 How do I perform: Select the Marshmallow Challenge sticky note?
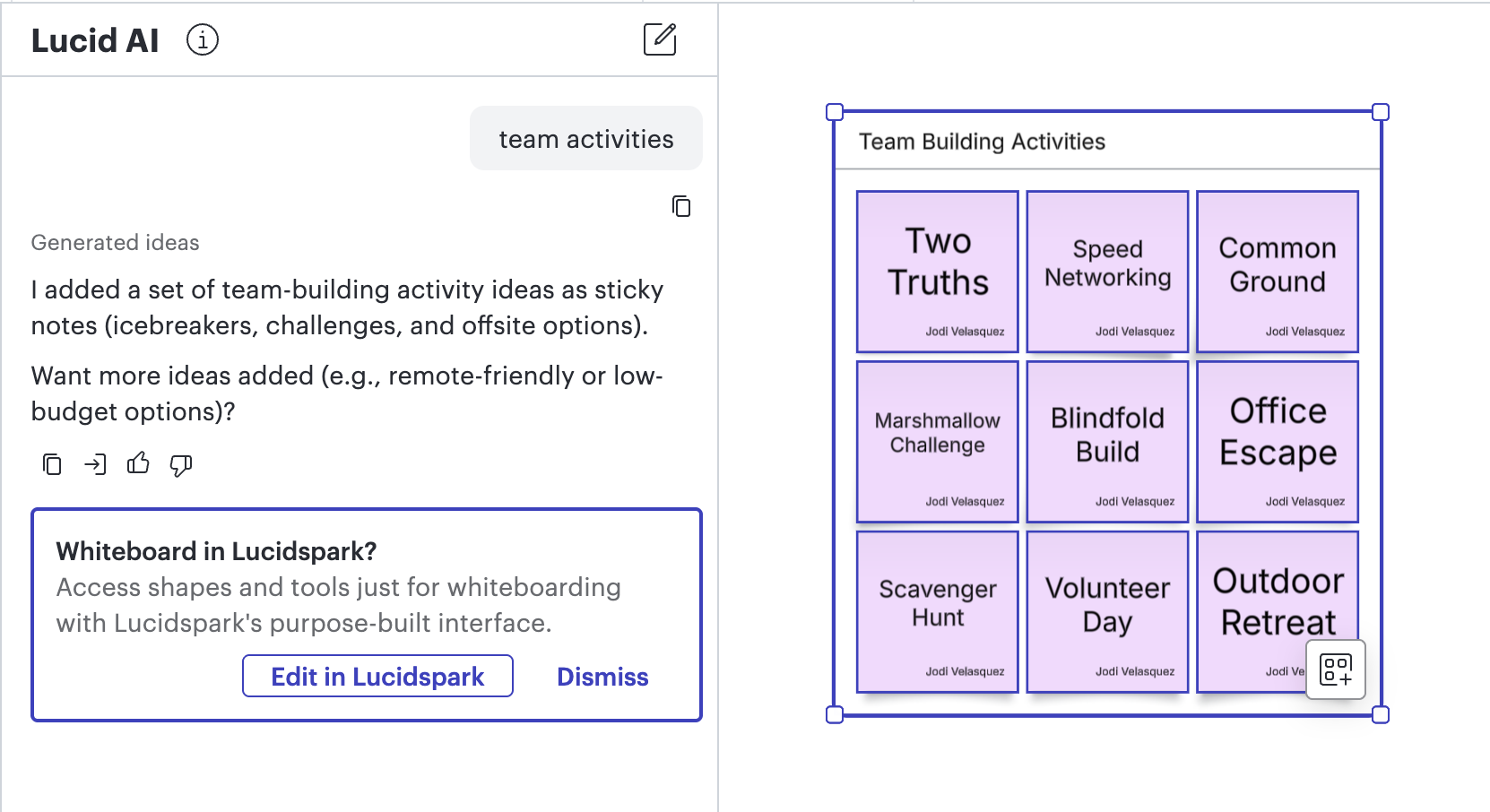click(938, 442)
